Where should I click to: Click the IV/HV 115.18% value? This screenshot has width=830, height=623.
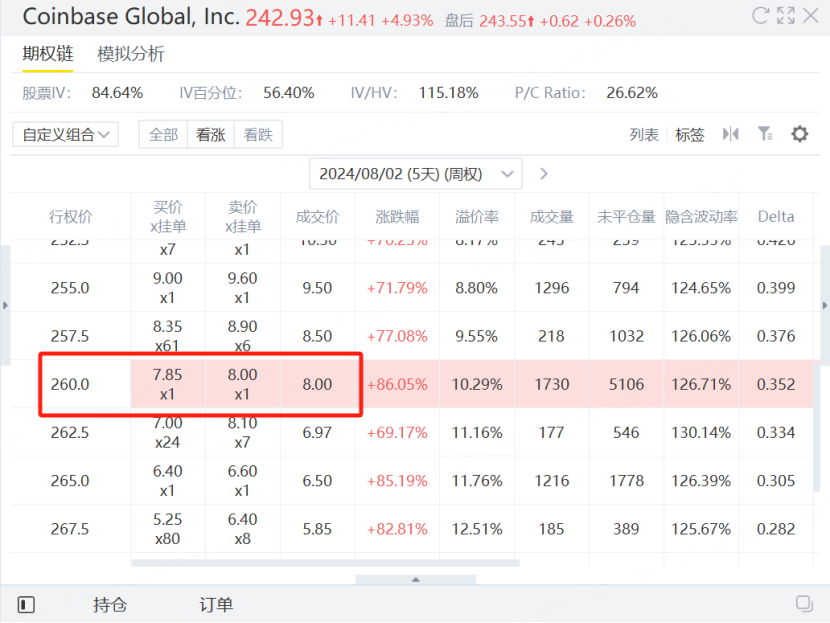[448, 93]
